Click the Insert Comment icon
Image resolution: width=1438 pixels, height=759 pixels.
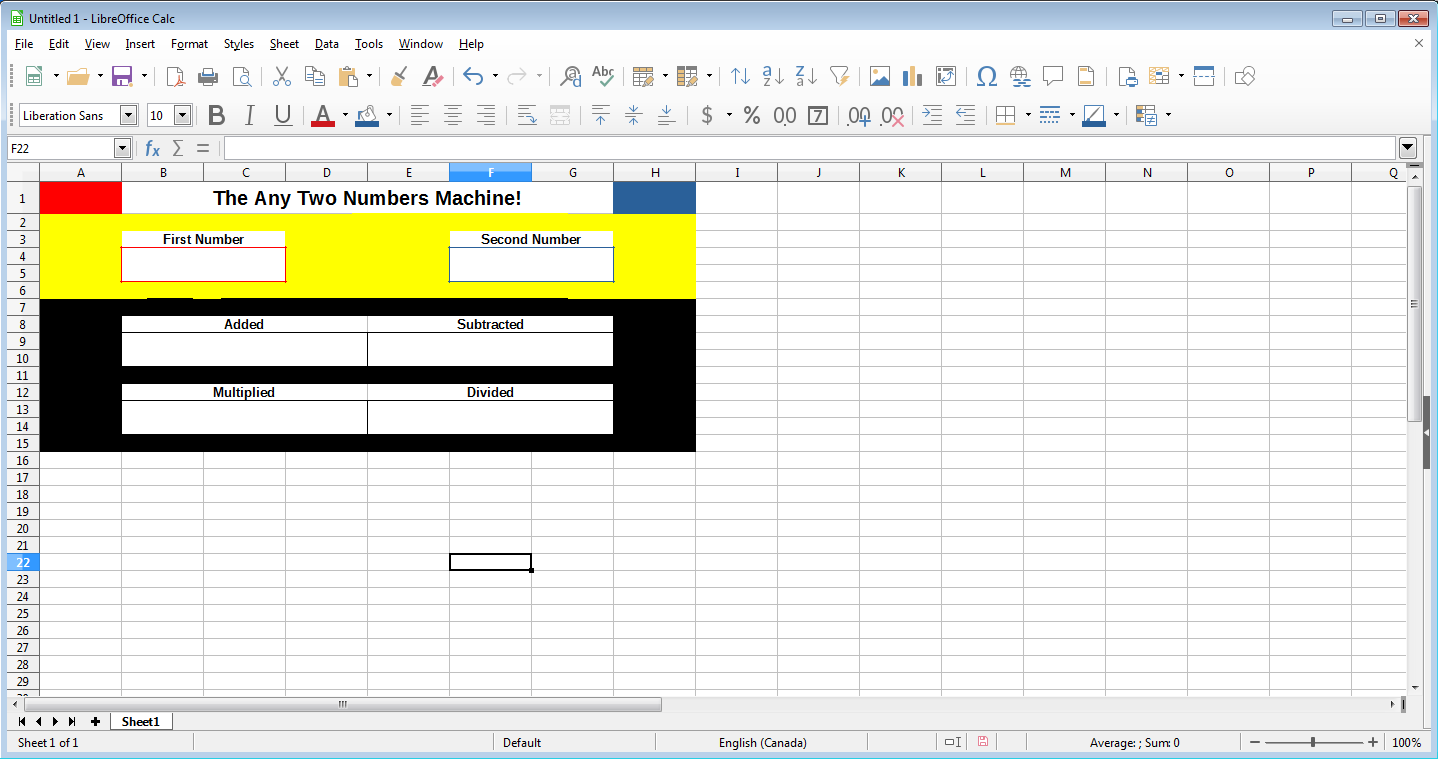tap(1053, 76)
